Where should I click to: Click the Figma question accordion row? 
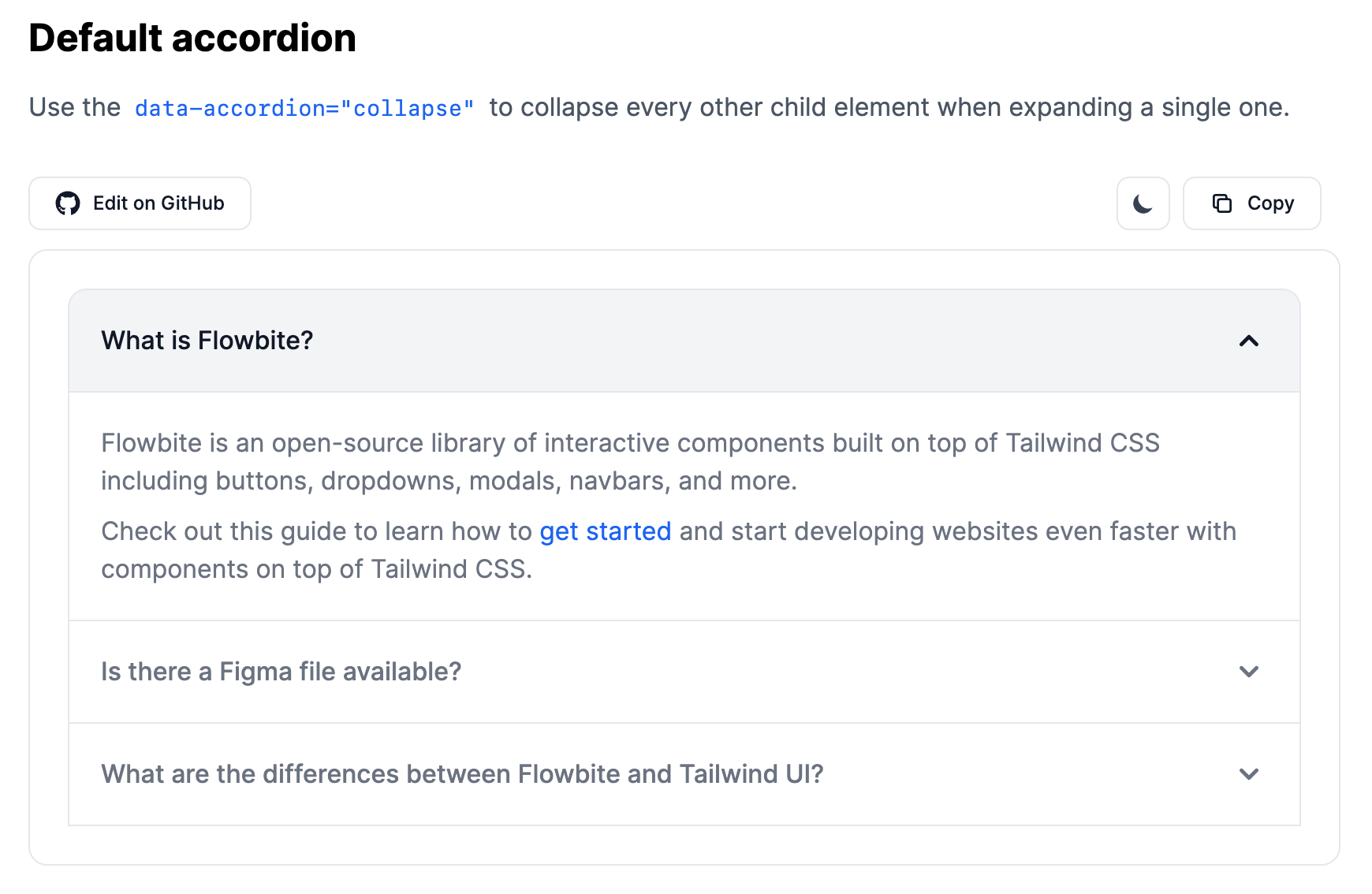[789, 672]
